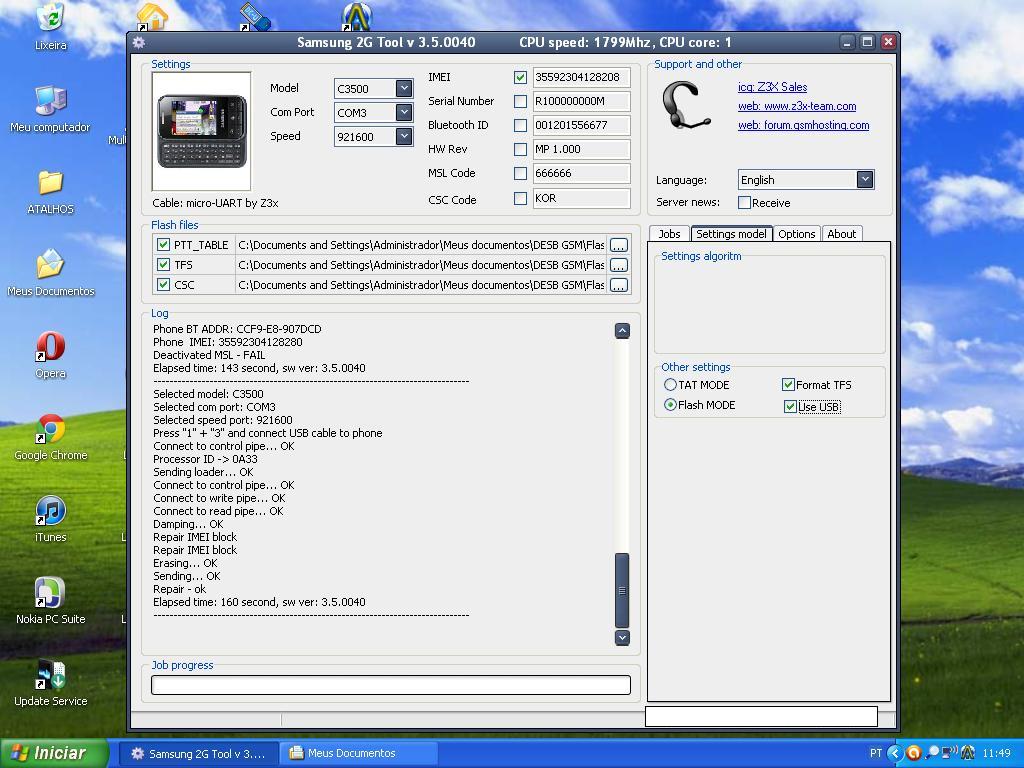Switch to the Jobs tab
Image resolution: width=1024 pixels, height=768 pixels.
(669, 234)
